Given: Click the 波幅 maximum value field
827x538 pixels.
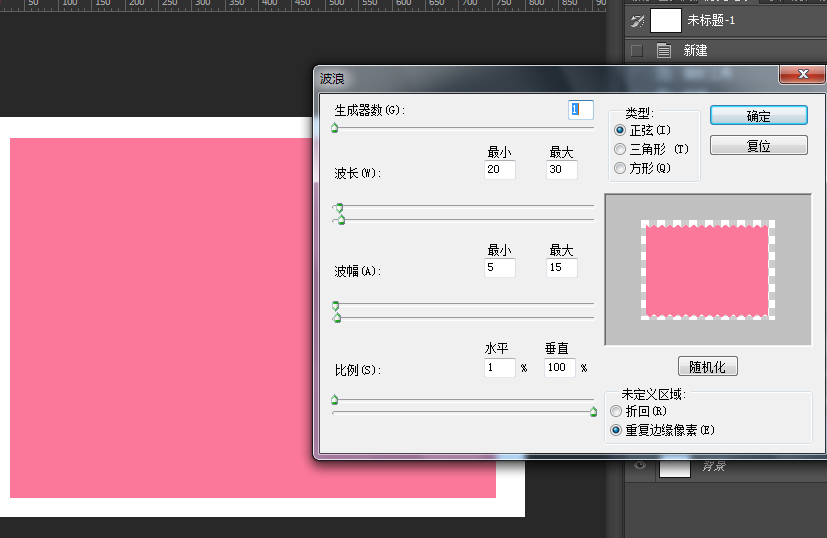Looking at the screenshot, I should coord(562,267).
